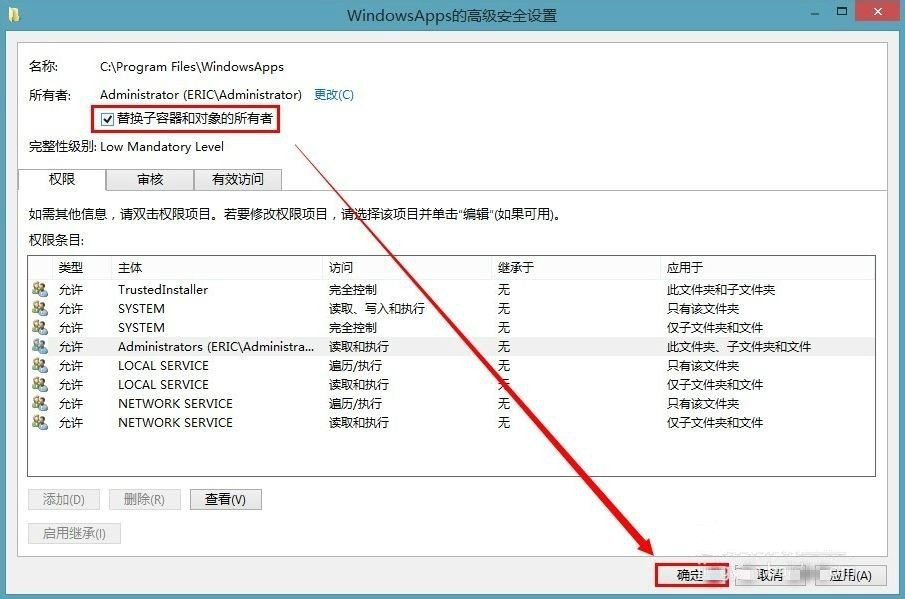Click the user icon on first SYSTEM entry

tap(38, 308)
